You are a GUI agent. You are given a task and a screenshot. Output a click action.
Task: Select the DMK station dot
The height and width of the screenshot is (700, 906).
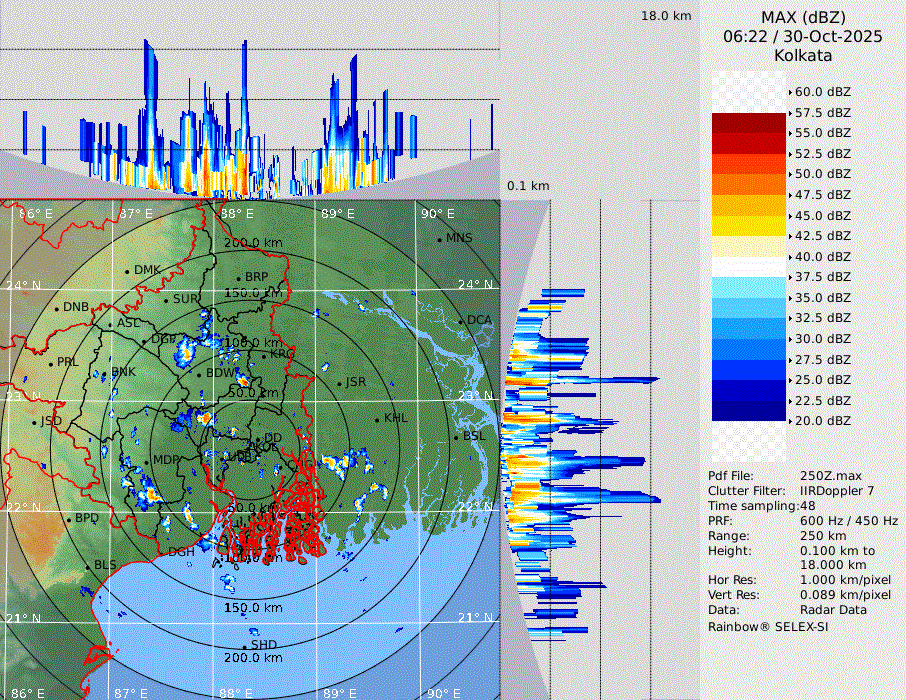click(x=128, y=271)
